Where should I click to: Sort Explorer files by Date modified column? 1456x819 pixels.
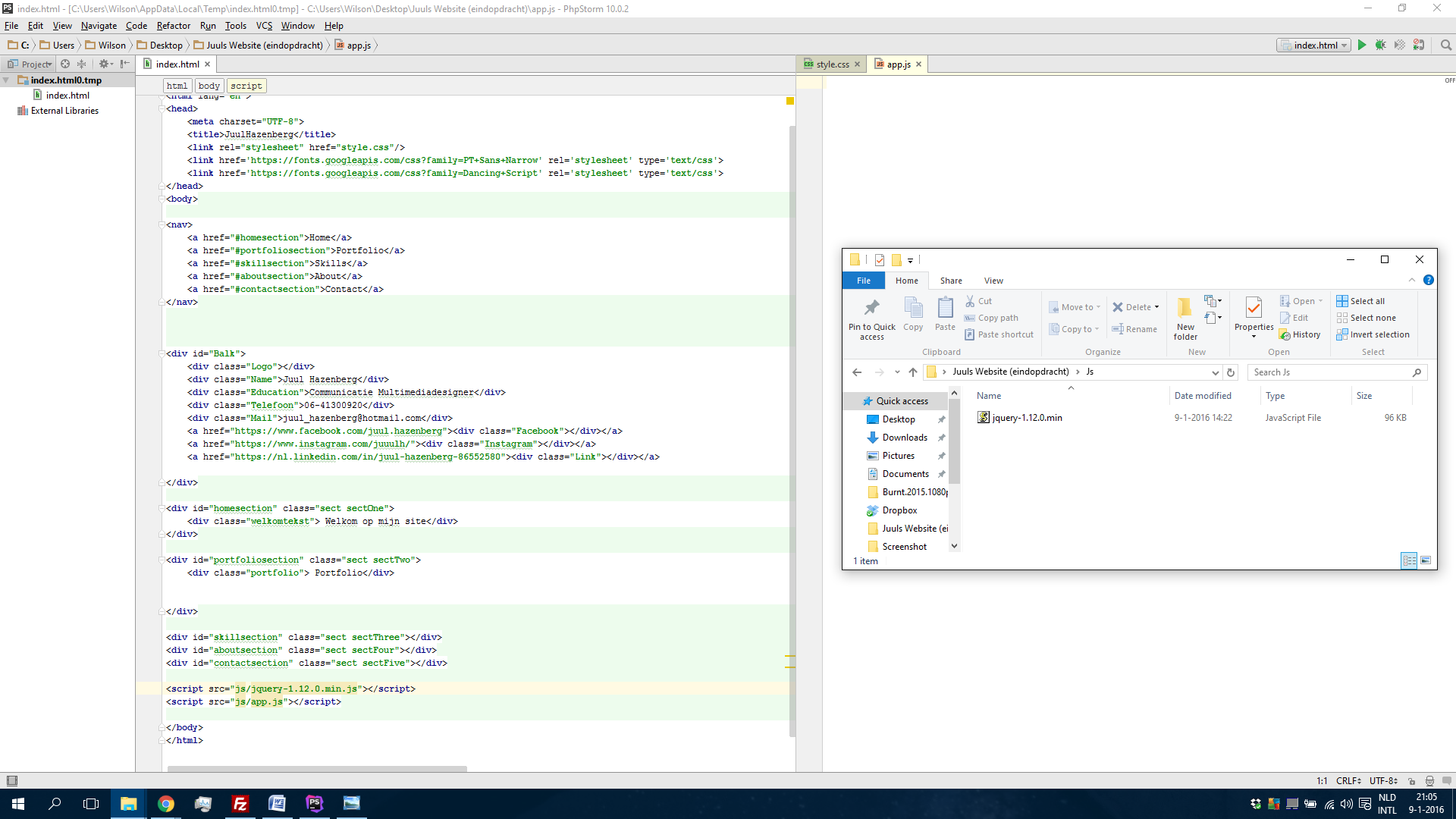click(x=1203, y=396)
